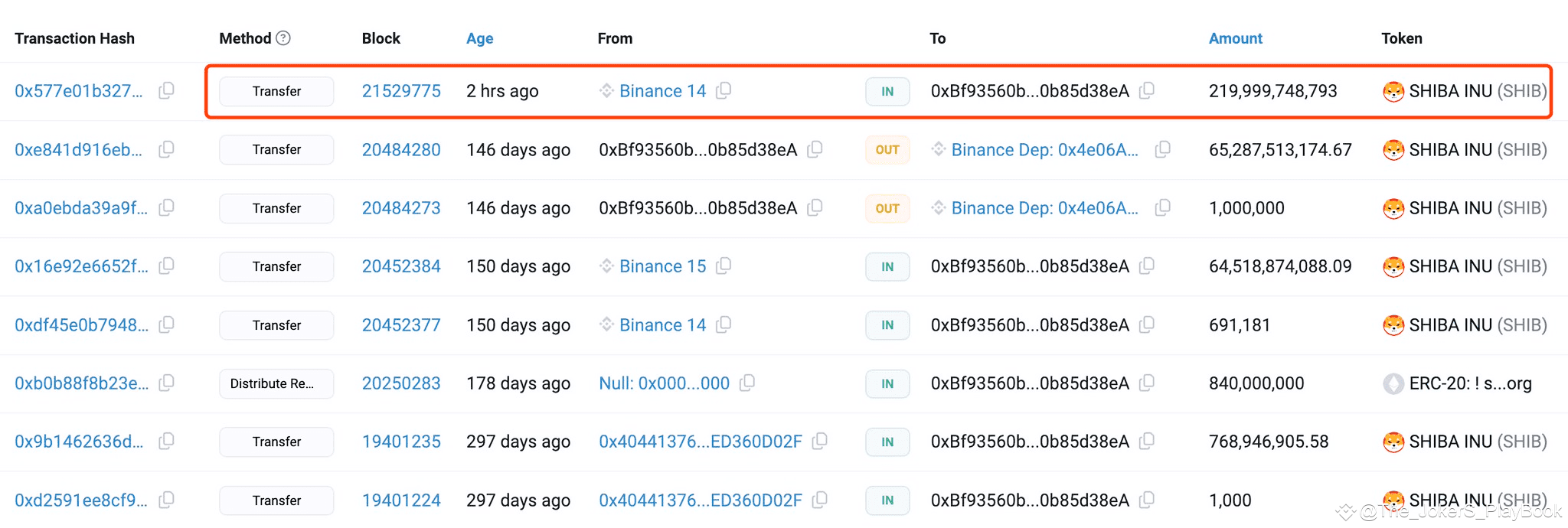The height and width of the screenshot is (528, 1568).
Task: Open block 20452384
Action: point(401,266)
